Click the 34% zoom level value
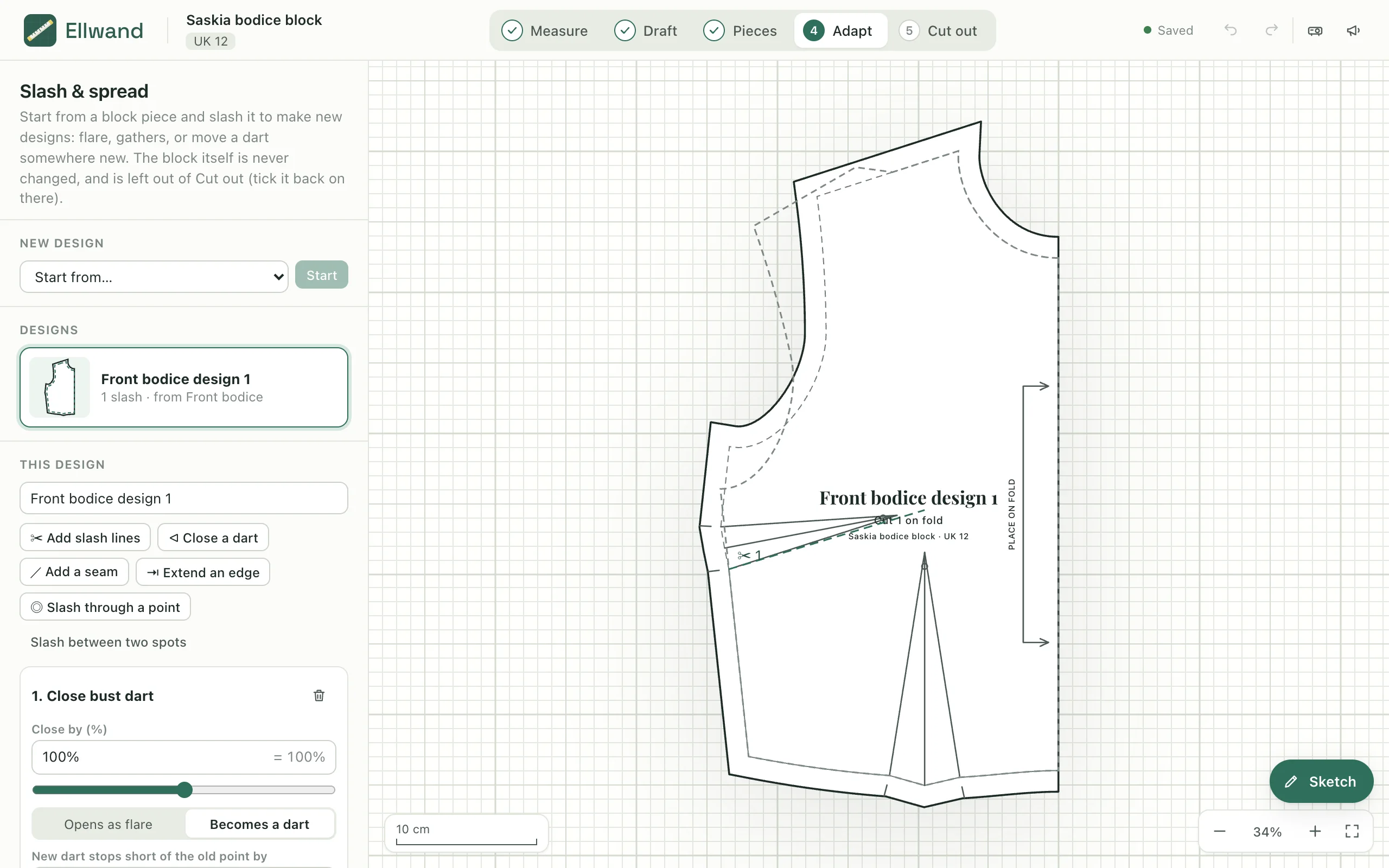 (1267, 831)
